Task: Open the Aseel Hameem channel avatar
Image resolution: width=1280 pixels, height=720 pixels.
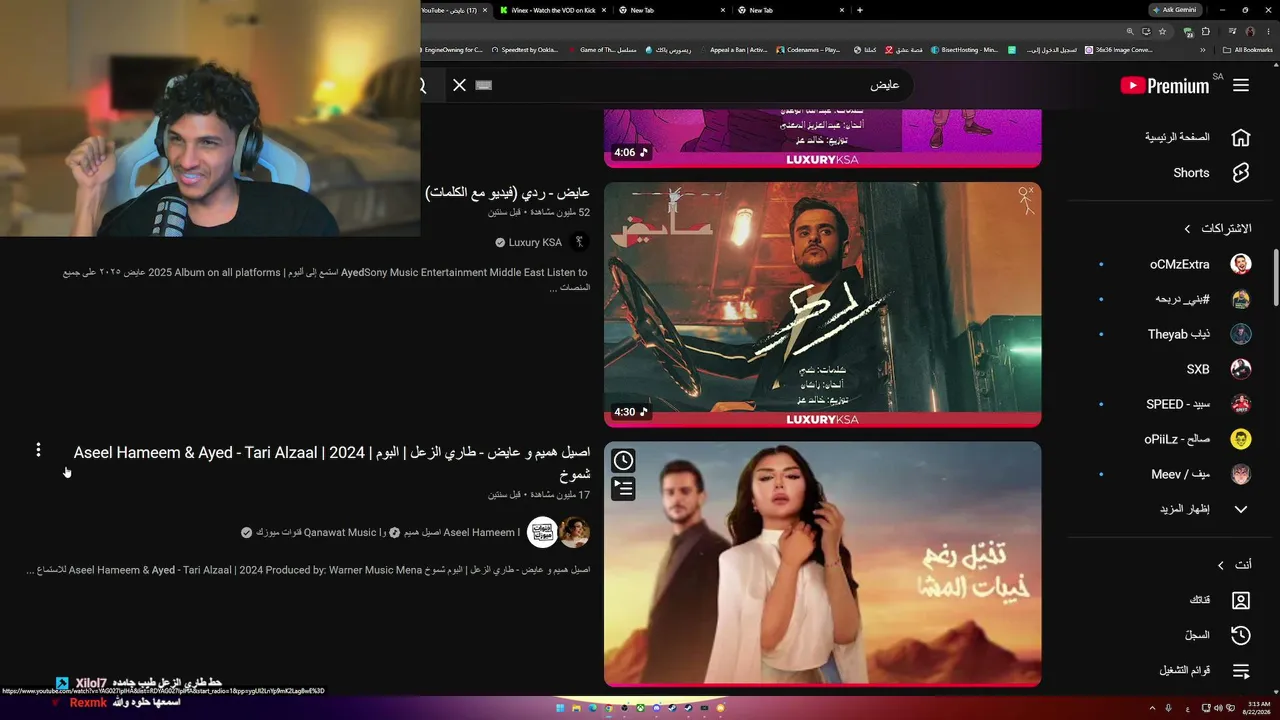Action: pos(574,532)
